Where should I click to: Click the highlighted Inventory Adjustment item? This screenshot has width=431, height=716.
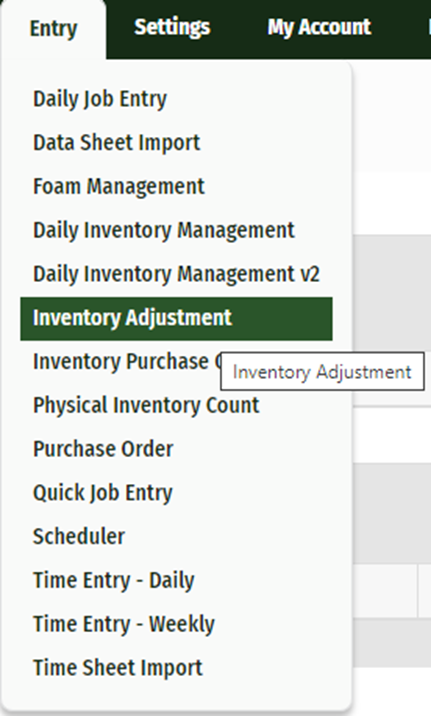click(x=176, y=318)
